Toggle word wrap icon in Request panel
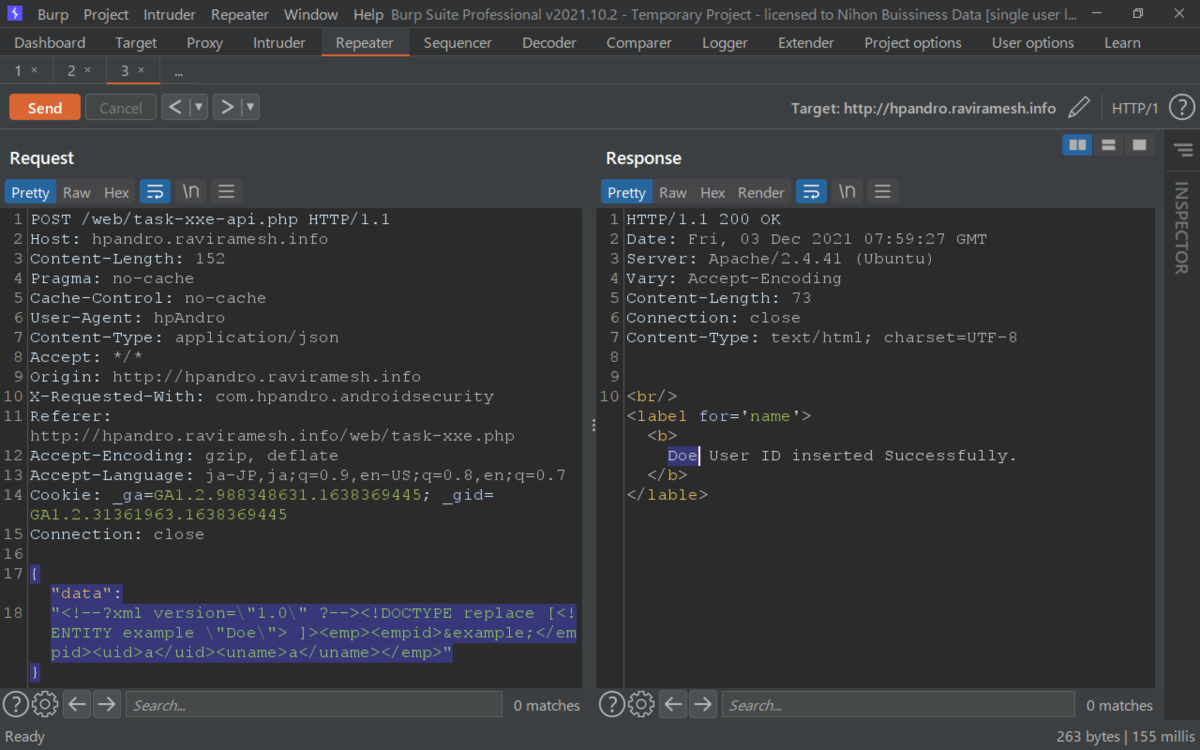 pos(154,192)
